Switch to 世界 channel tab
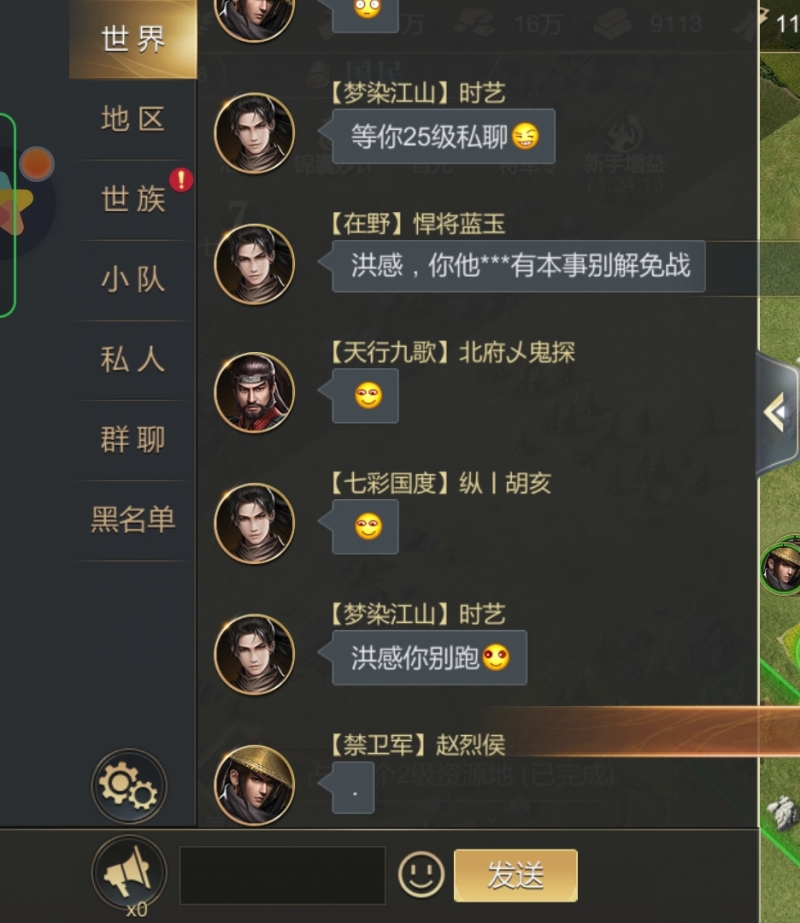 133,39
